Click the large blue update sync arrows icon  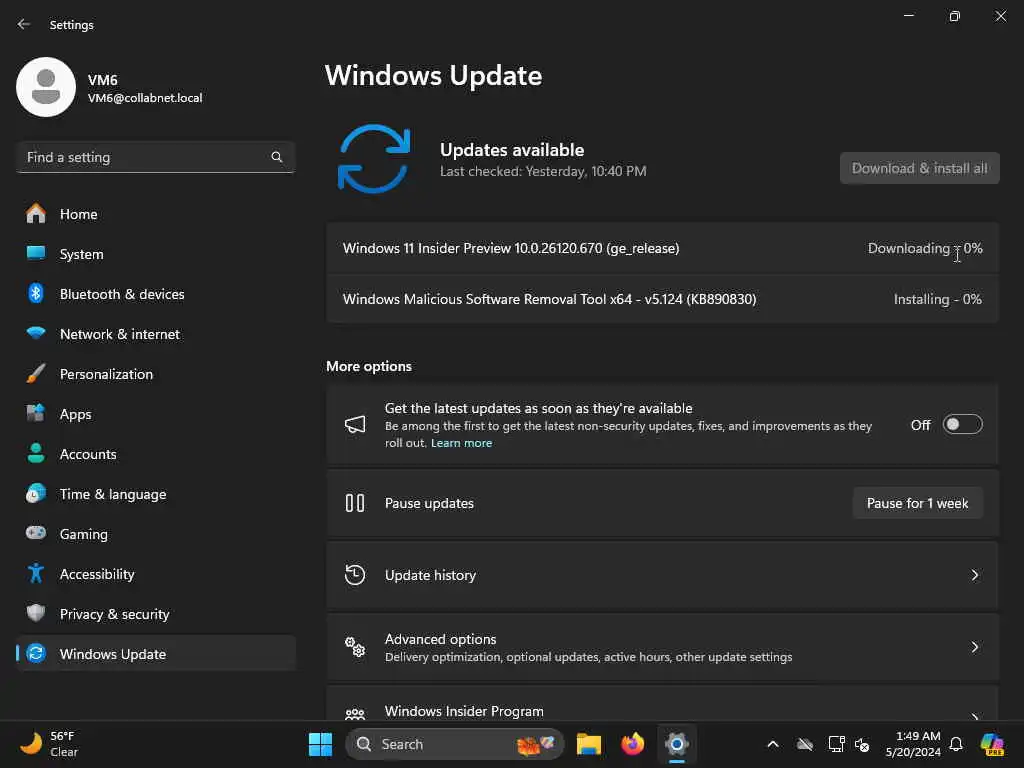[374, 159]
